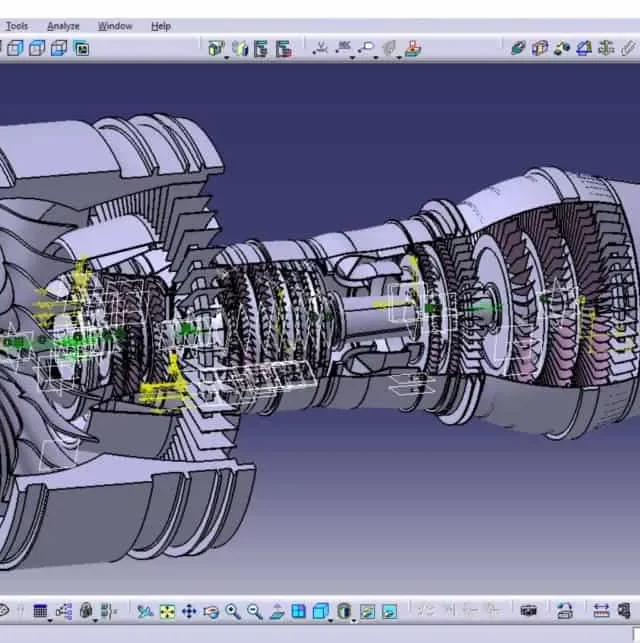Viewport: 640px width, 643px height.
Task: Click the red stamp icon
Action: 413,48
